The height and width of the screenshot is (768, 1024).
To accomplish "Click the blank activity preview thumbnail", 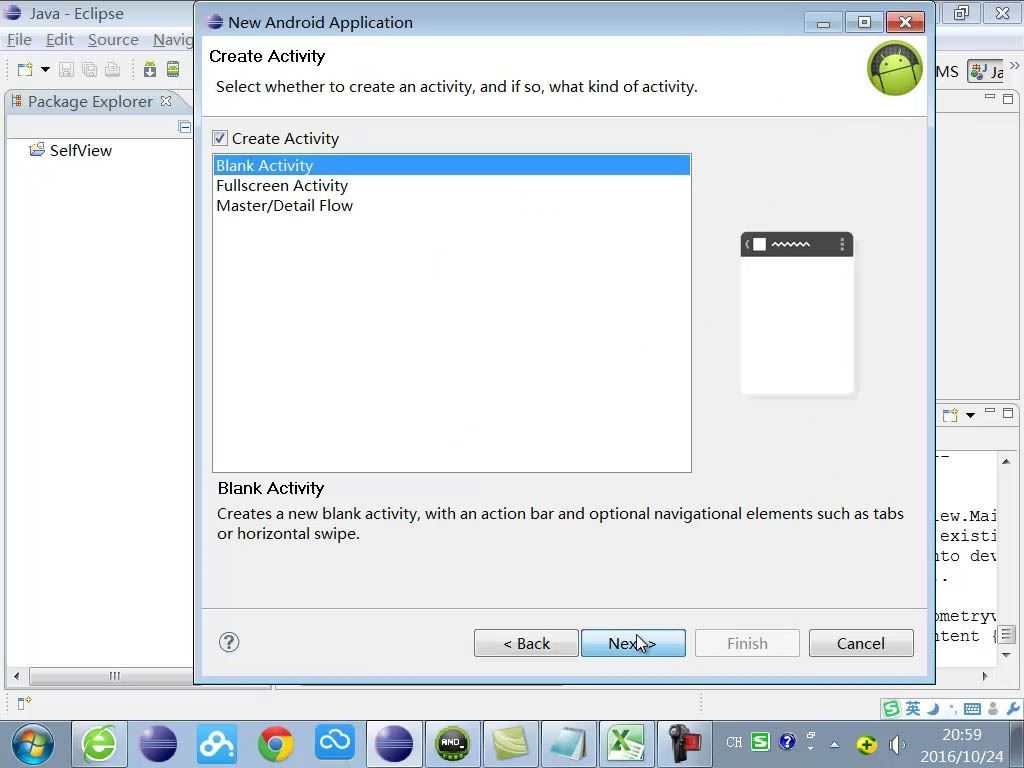I will tap(797, 313).
